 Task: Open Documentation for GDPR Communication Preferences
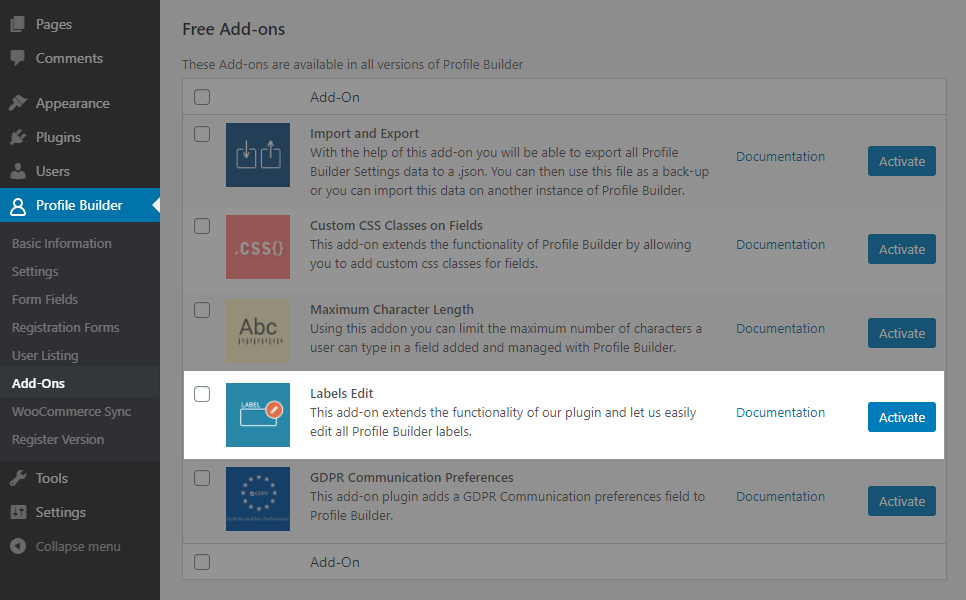click(x=780, y=497)
